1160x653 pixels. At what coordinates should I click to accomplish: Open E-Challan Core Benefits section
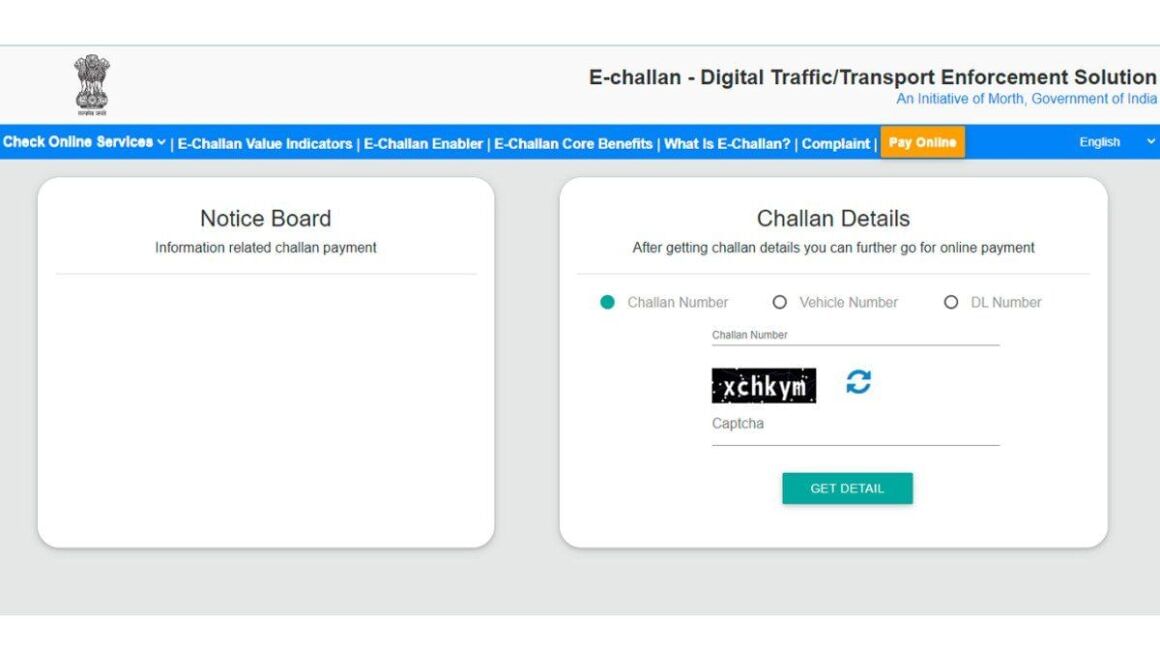point(573,144)
